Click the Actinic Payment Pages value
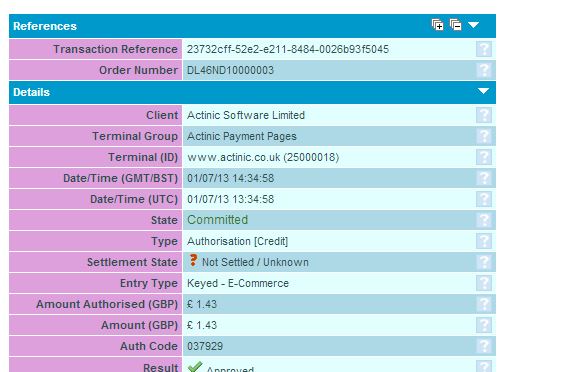The image size is (570, 372). pos(242,136)
